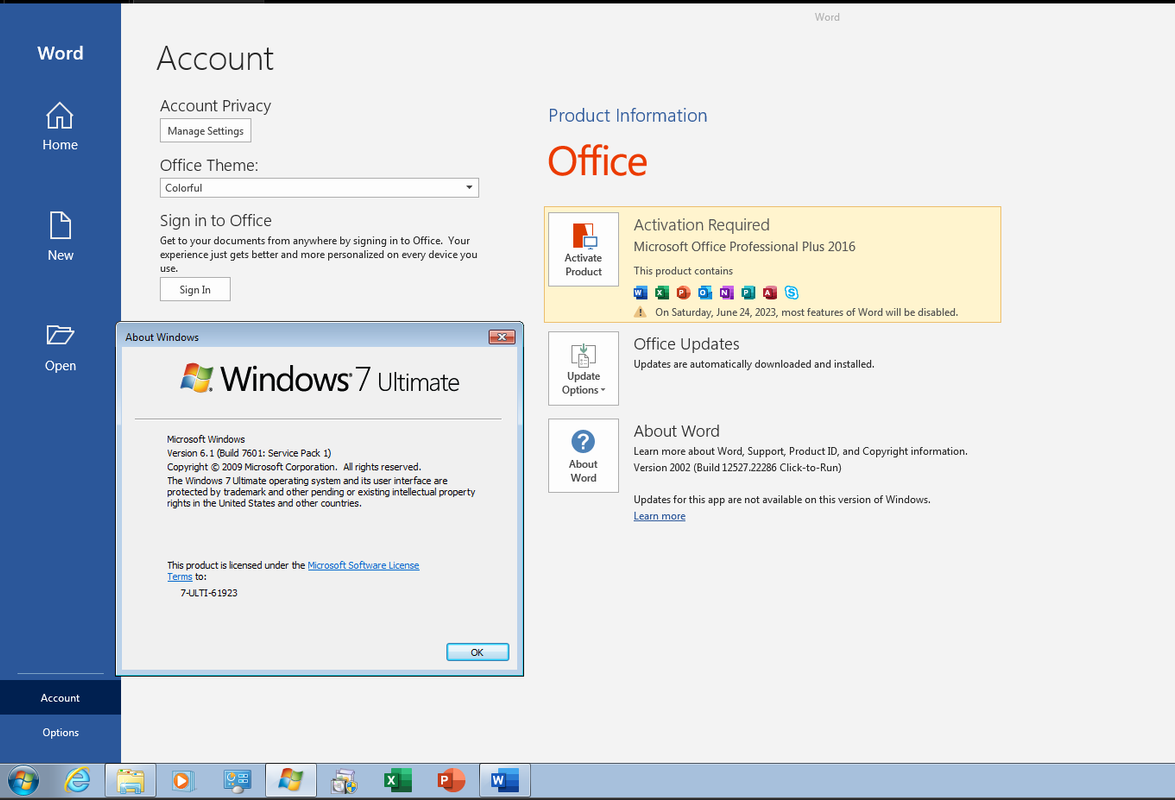Viewport: 1175px width, 800px height.
Task: Click the Word taskbar button
Action: [505, 781]
